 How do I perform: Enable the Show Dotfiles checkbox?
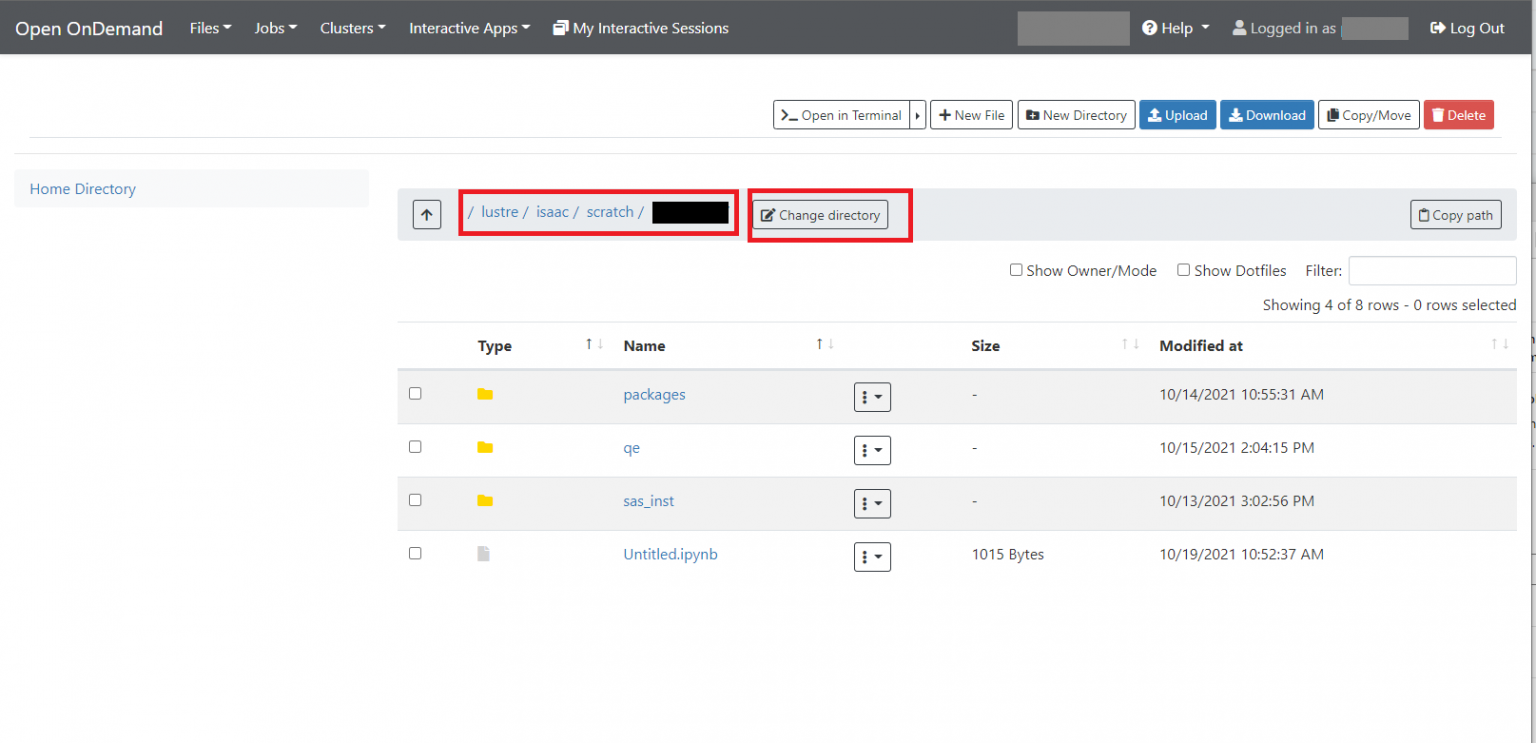click(1183, 269)
